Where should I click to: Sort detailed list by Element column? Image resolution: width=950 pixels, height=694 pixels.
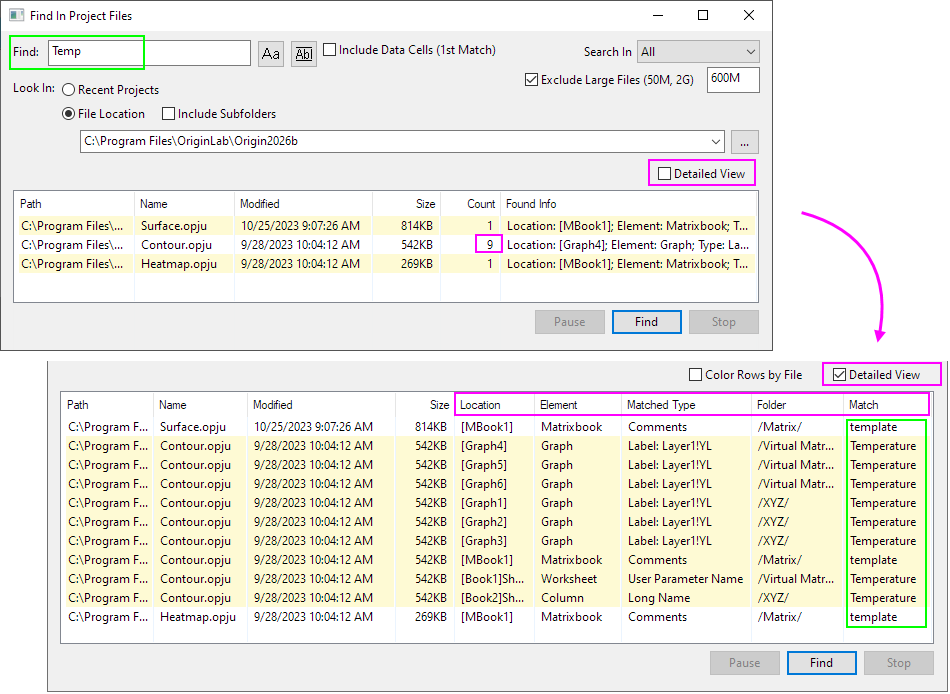[577, 405]
